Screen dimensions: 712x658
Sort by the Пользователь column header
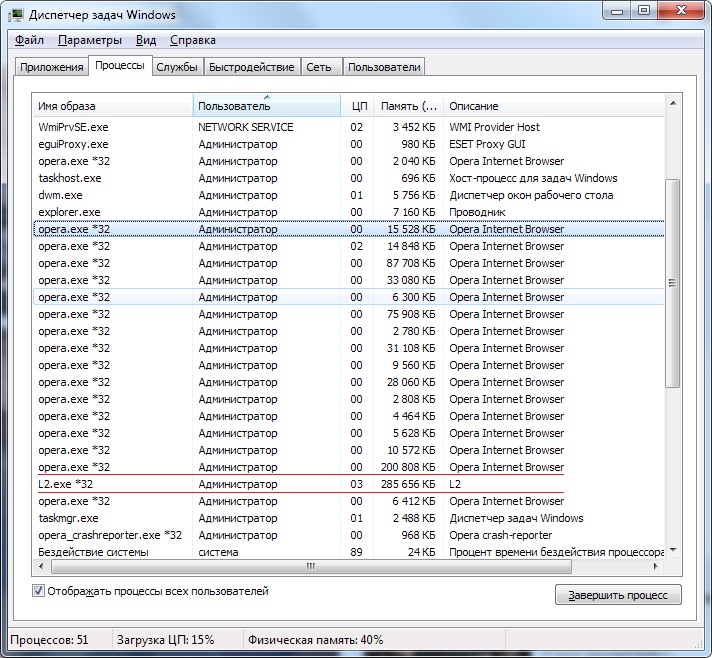pos(267,106)
